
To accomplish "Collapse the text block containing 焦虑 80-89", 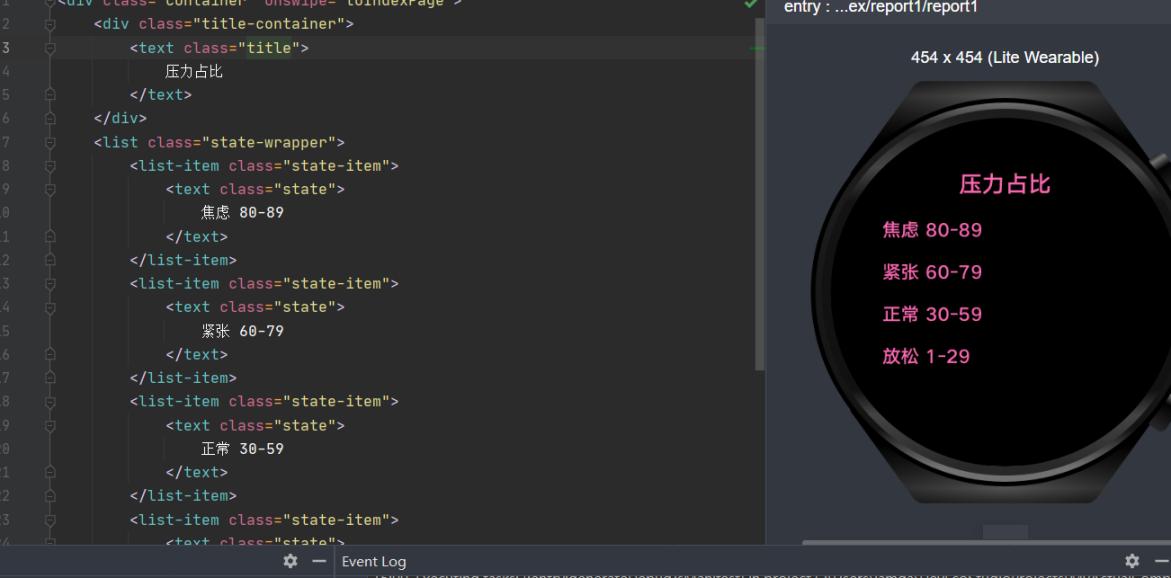I will [50, 190].
